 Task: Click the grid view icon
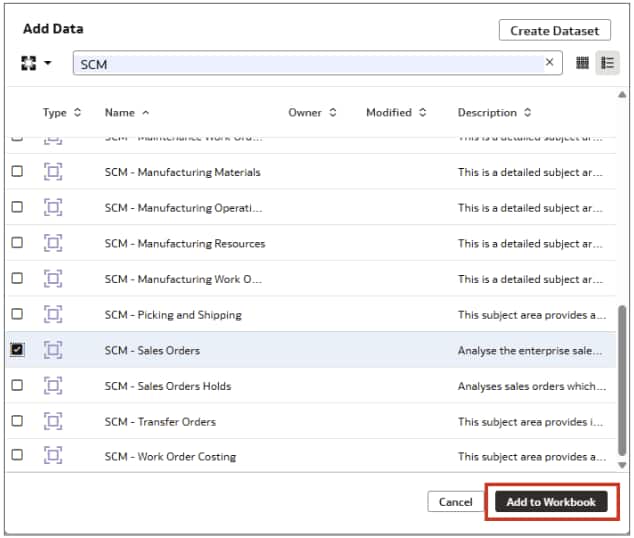click(x=582, y=63)
